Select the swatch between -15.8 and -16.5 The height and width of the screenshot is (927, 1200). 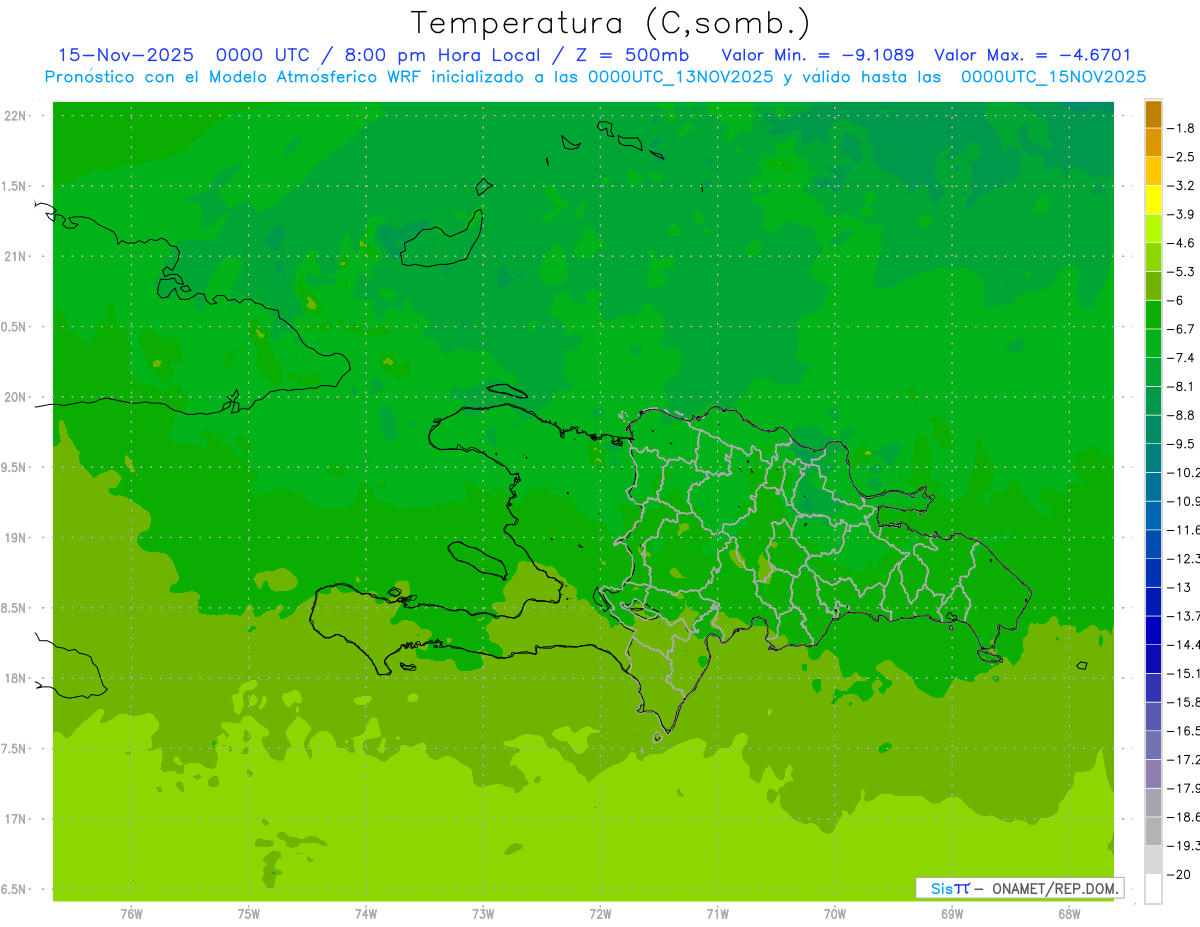pos(1153,716)
